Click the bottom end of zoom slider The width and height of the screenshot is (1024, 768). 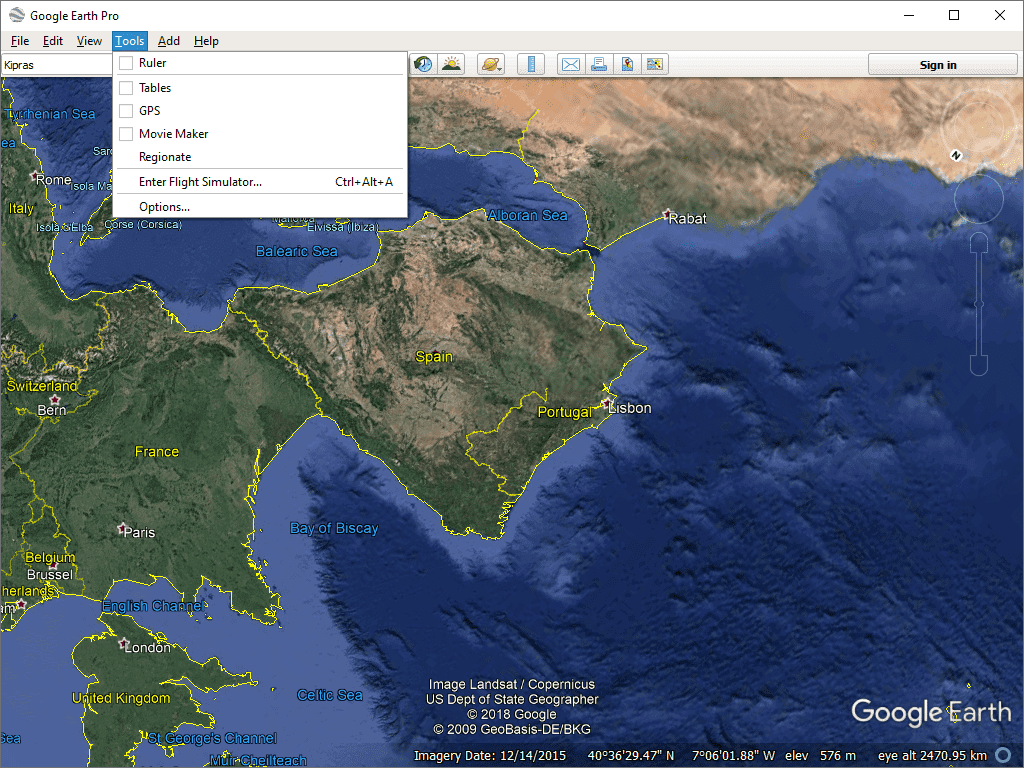(x=978, y=365)
